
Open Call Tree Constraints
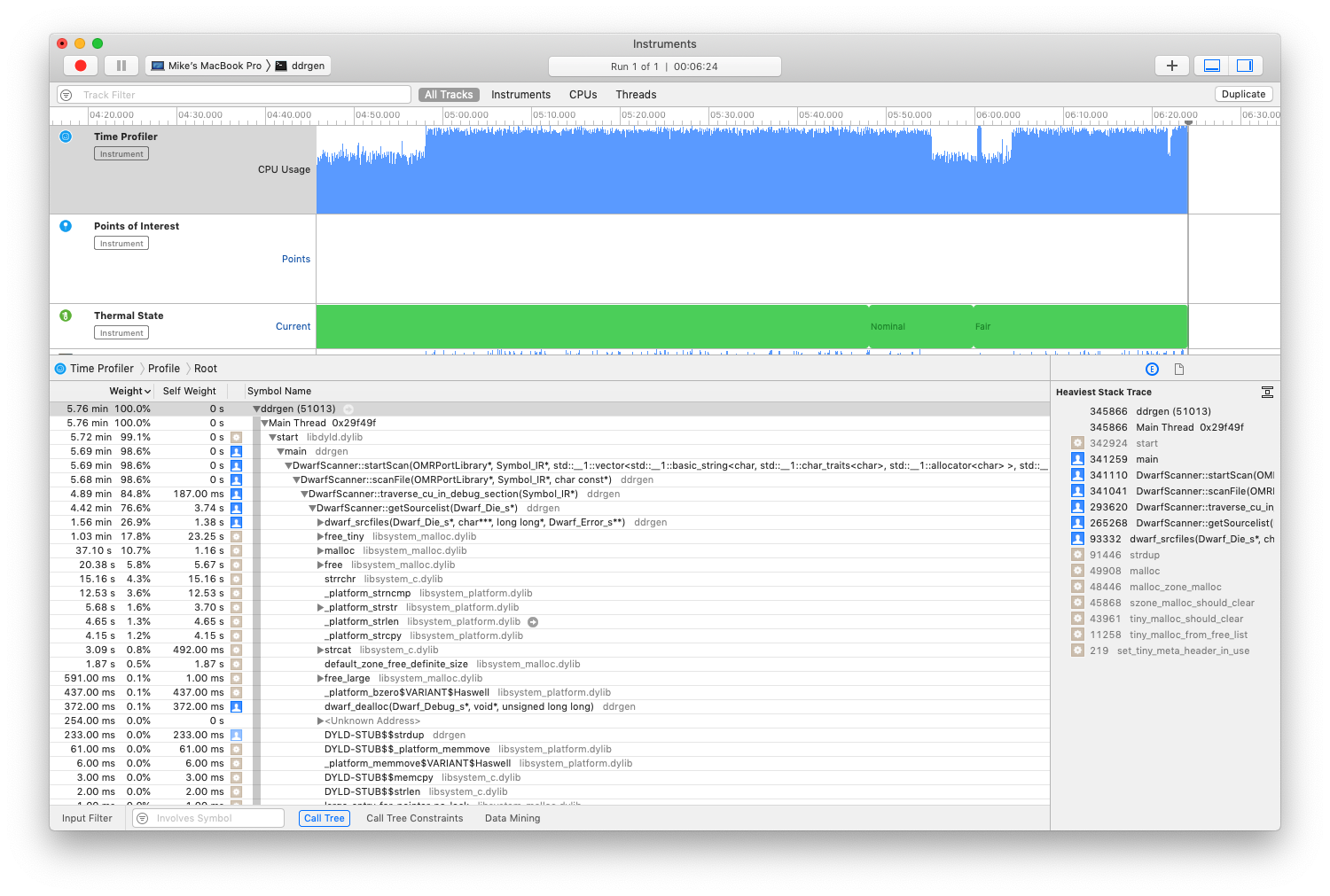click(x=414, y=818)
